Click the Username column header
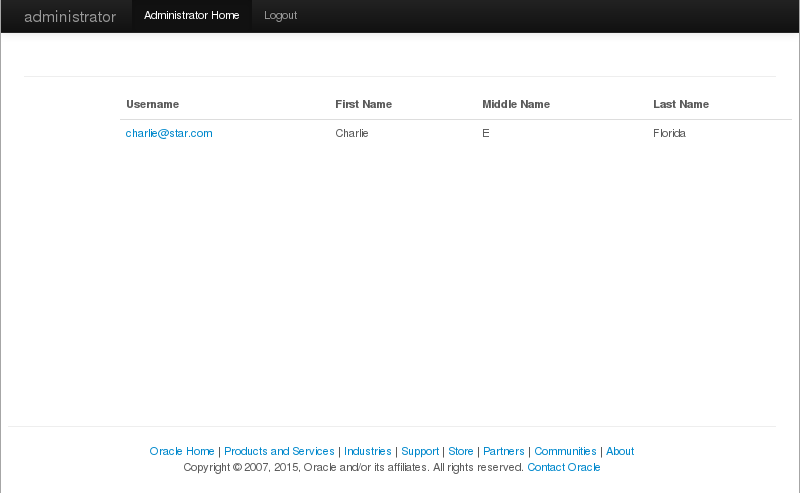Screen dimensions: 800x493 point(152,104)
